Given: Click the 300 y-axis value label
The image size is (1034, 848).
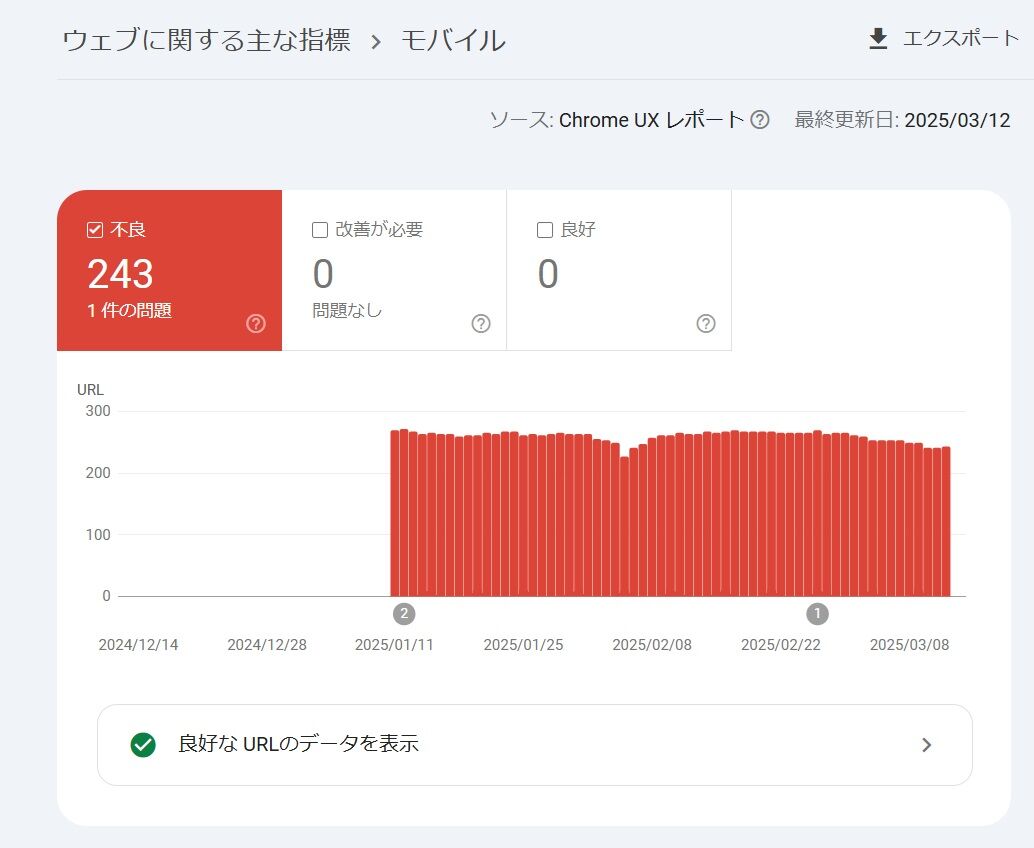Looking at the screenshot, I should (x=98, y=411).
